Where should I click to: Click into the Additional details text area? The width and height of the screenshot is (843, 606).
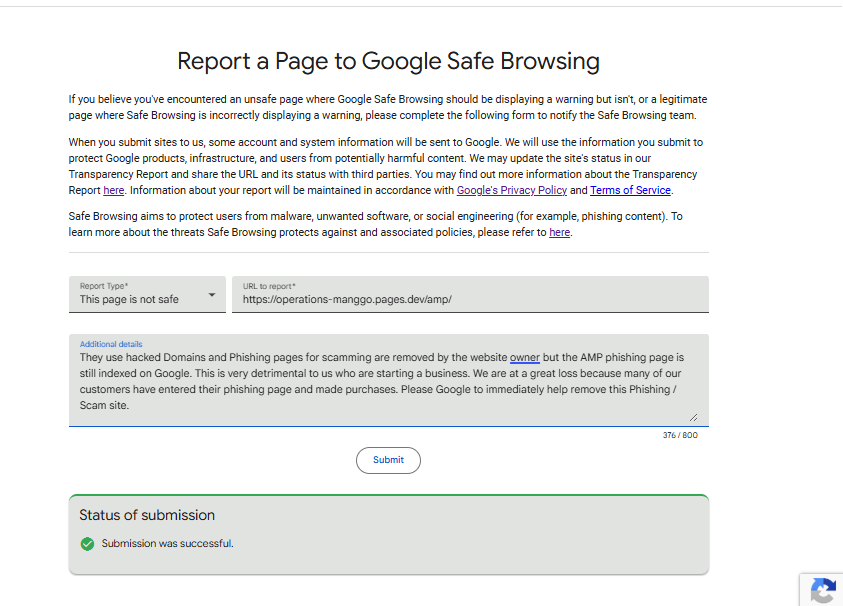tap(388, 381)
